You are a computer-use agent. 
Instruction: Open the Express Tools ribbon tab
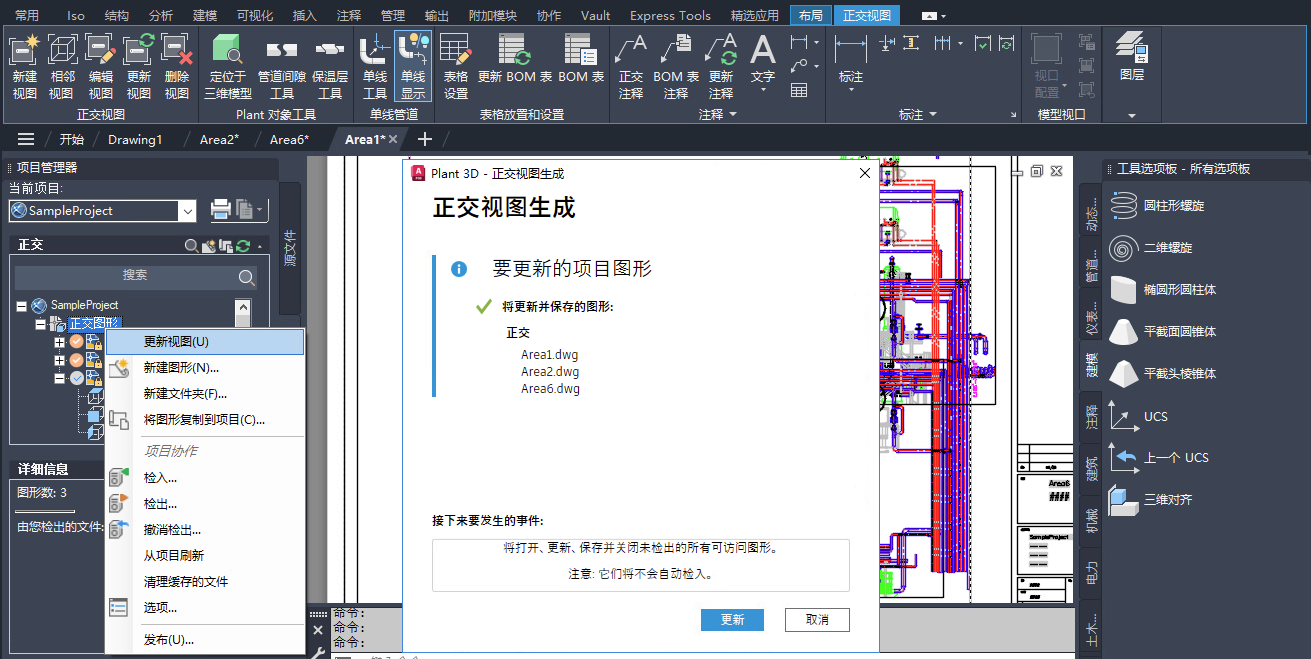pyautogui.click(x=670, y=15)
